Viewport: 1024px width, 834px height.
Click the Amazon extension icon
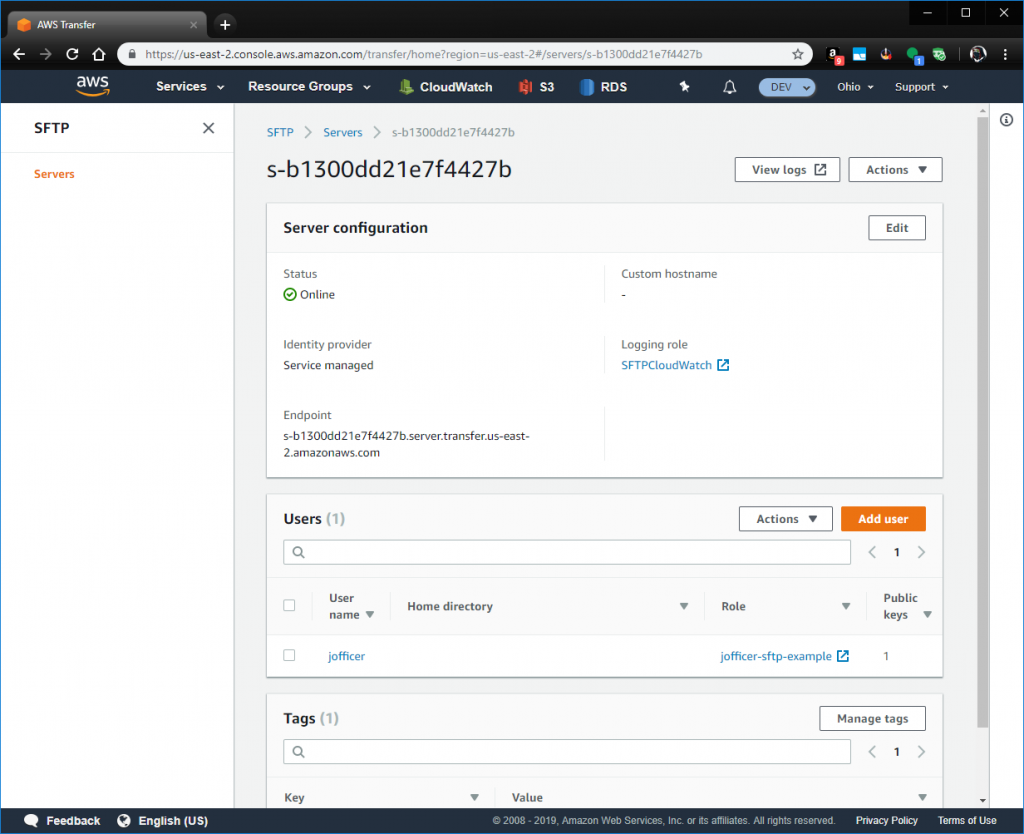834,55
